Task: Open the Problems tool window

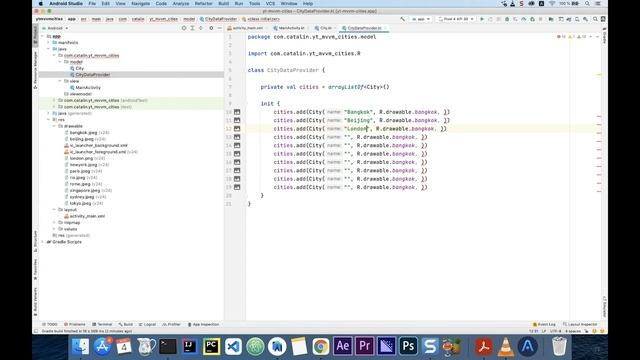Action: [x=75, y=324]
